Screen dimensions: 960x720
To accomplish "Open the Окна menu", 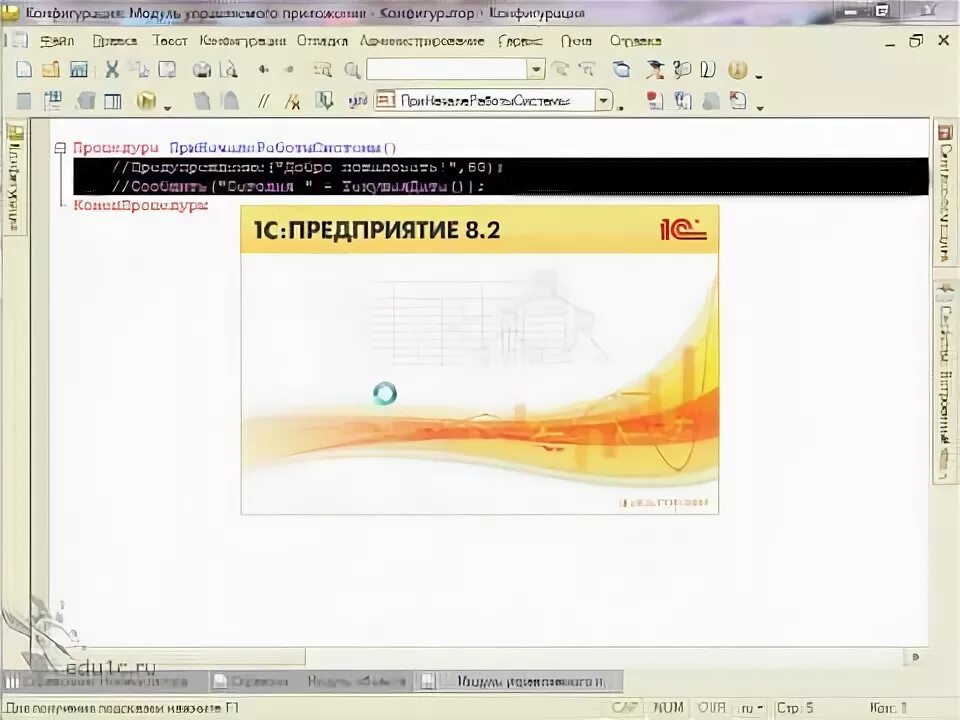I will tap(576, 41).
